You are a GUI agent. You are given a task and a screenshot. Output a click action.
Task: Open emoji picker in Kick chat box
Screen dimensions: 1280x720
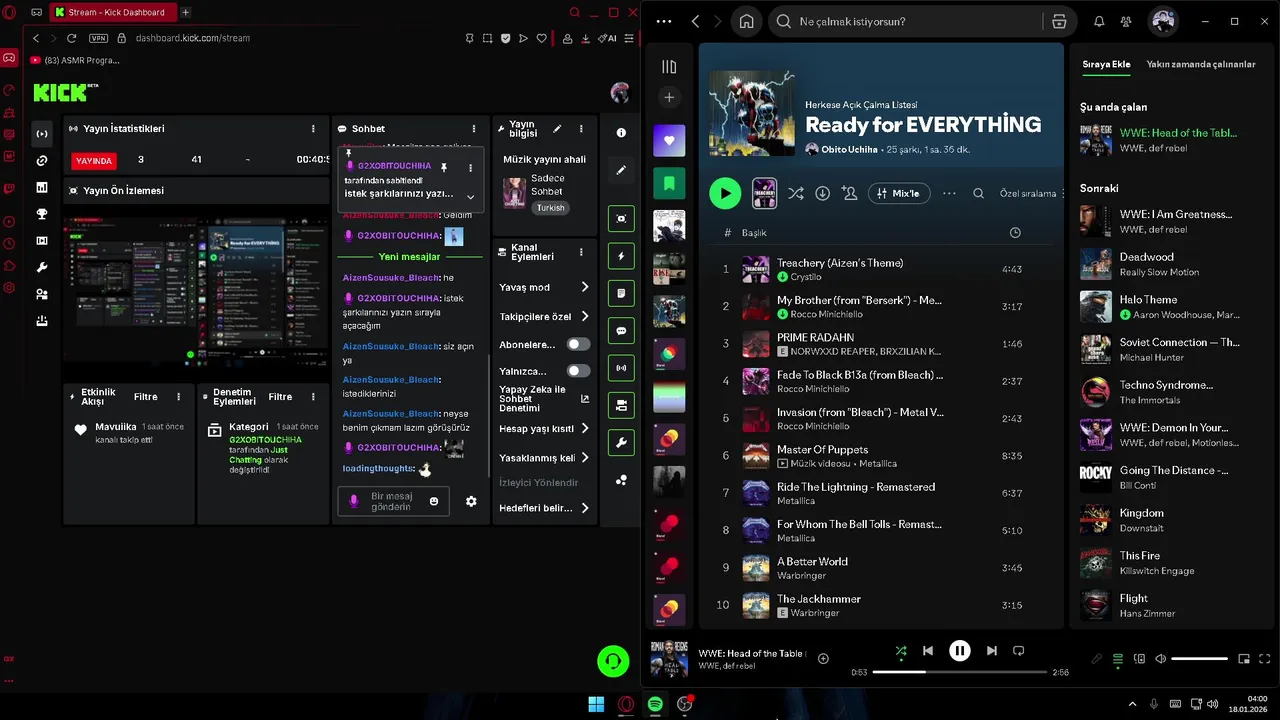tap(434, 501)
